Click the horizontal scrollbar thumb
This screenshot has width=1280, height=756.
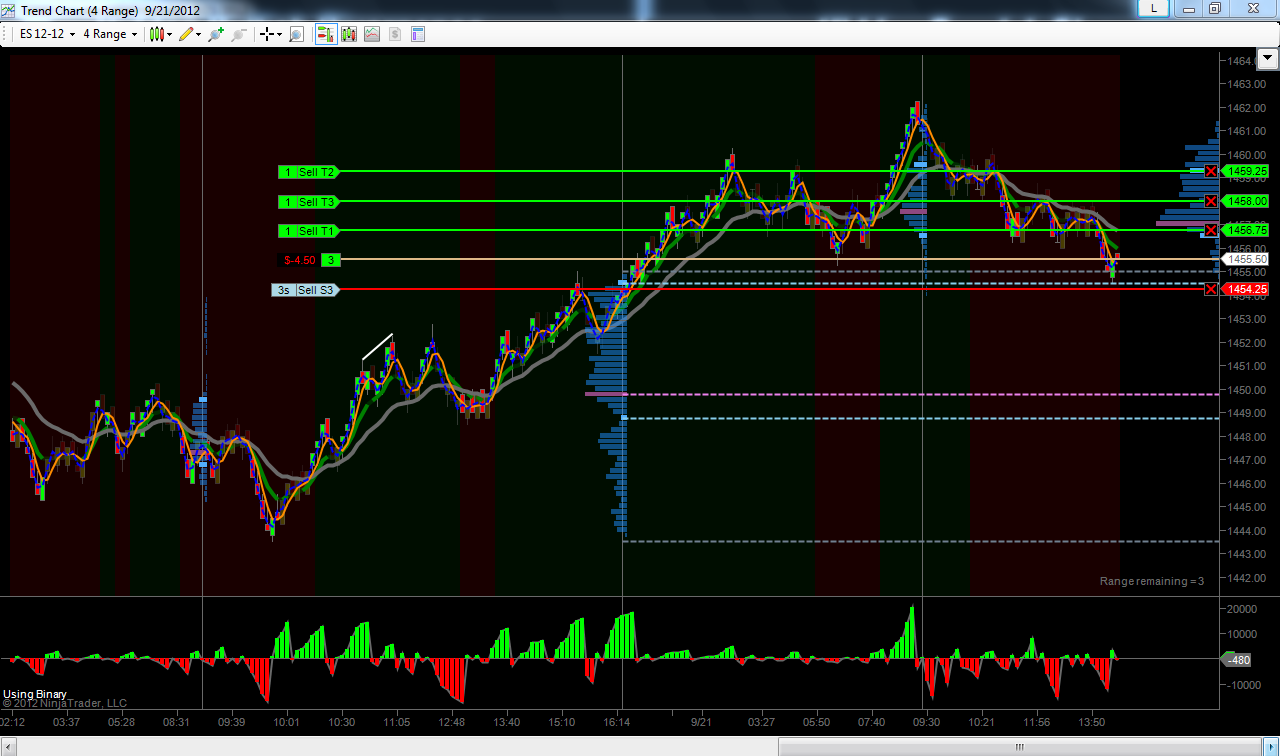(1020, 747)
